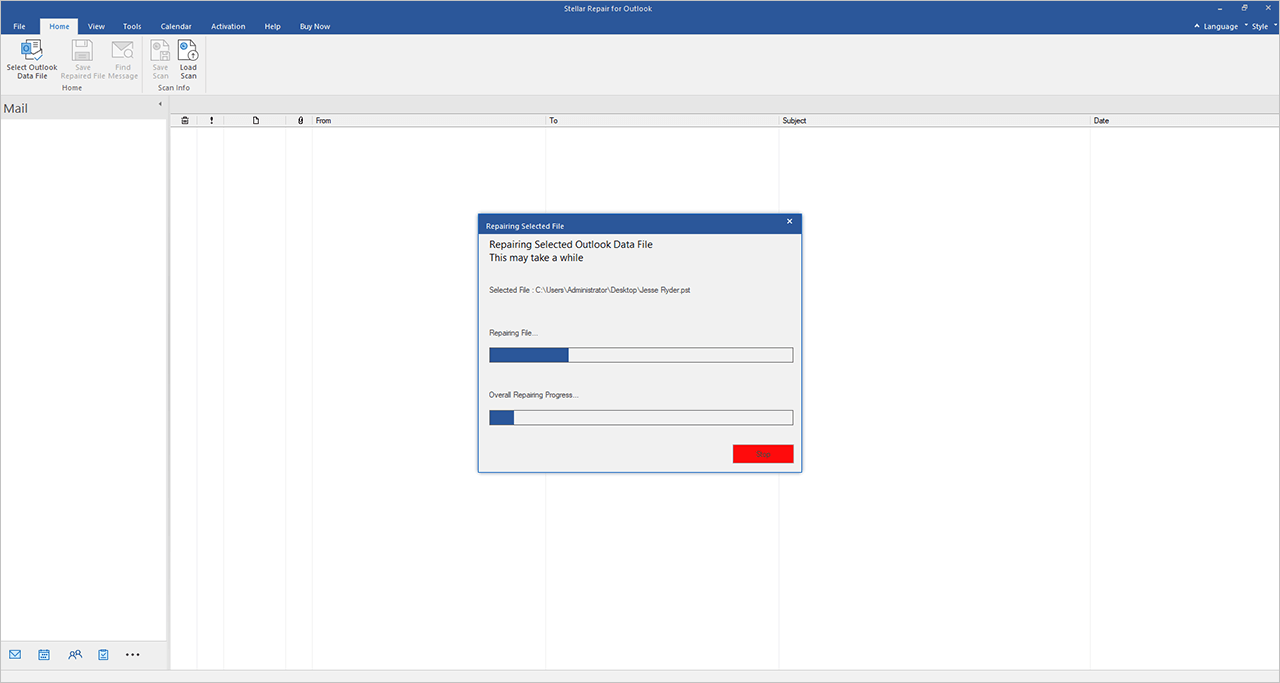Collapse the Mail pane using the arrow
This screenshot has height=683, width=1280.
(x=160, y=105)
